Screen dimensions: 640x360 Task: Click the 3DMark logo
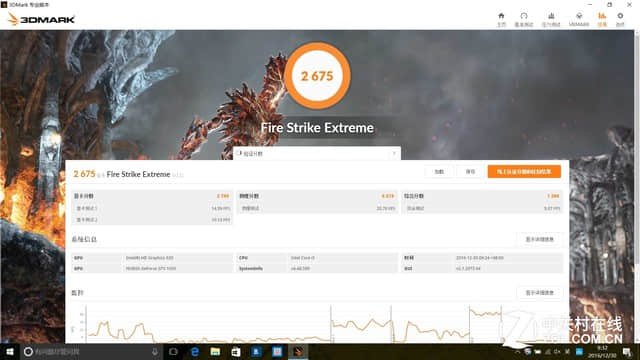[x=41, y=19]
